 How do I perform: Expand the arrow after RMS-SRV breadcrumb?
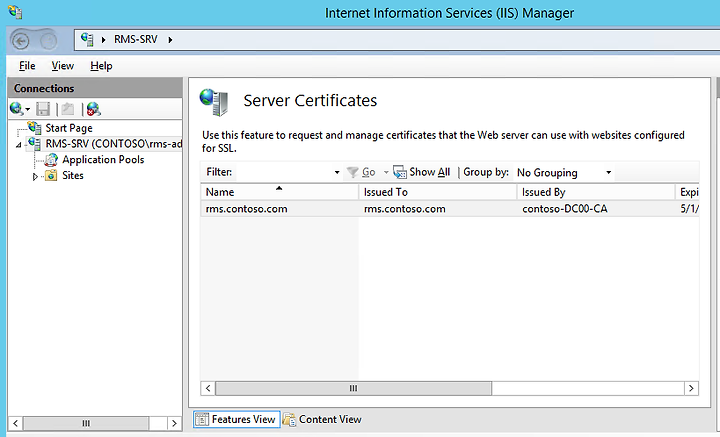tap(170, 40)
